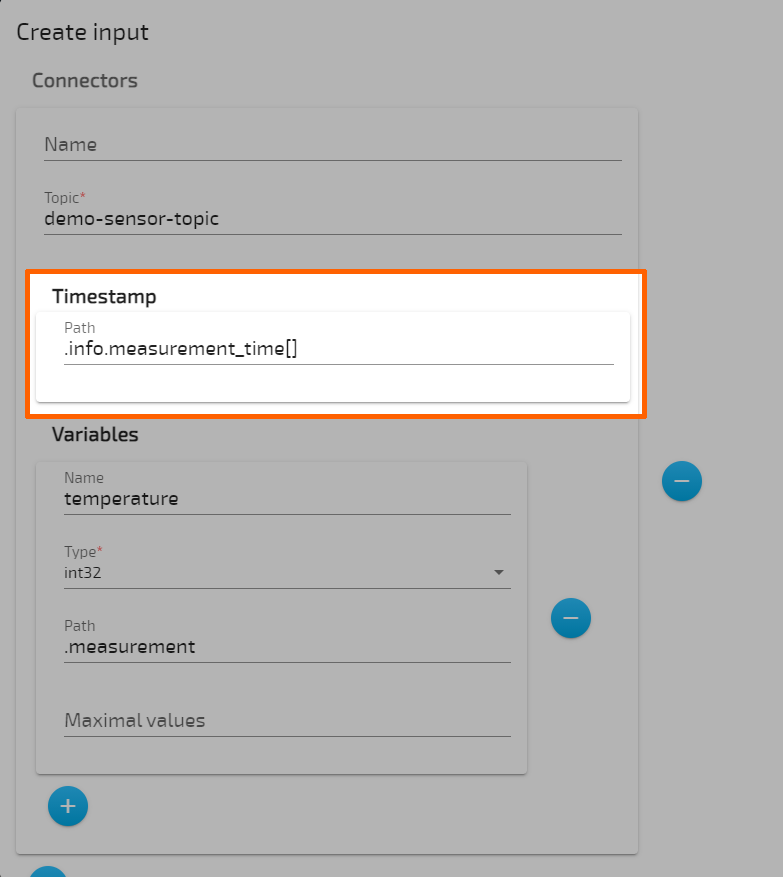The height and width of the screenshot is (877, 783).
Task: Click the Topic field containing demo-sensor-topic
Action: pos(330,219)
